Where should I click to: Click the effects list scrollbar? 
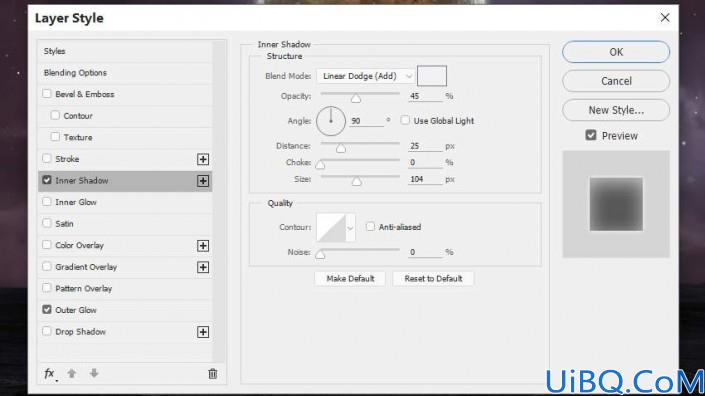click(x=219, y=201)
